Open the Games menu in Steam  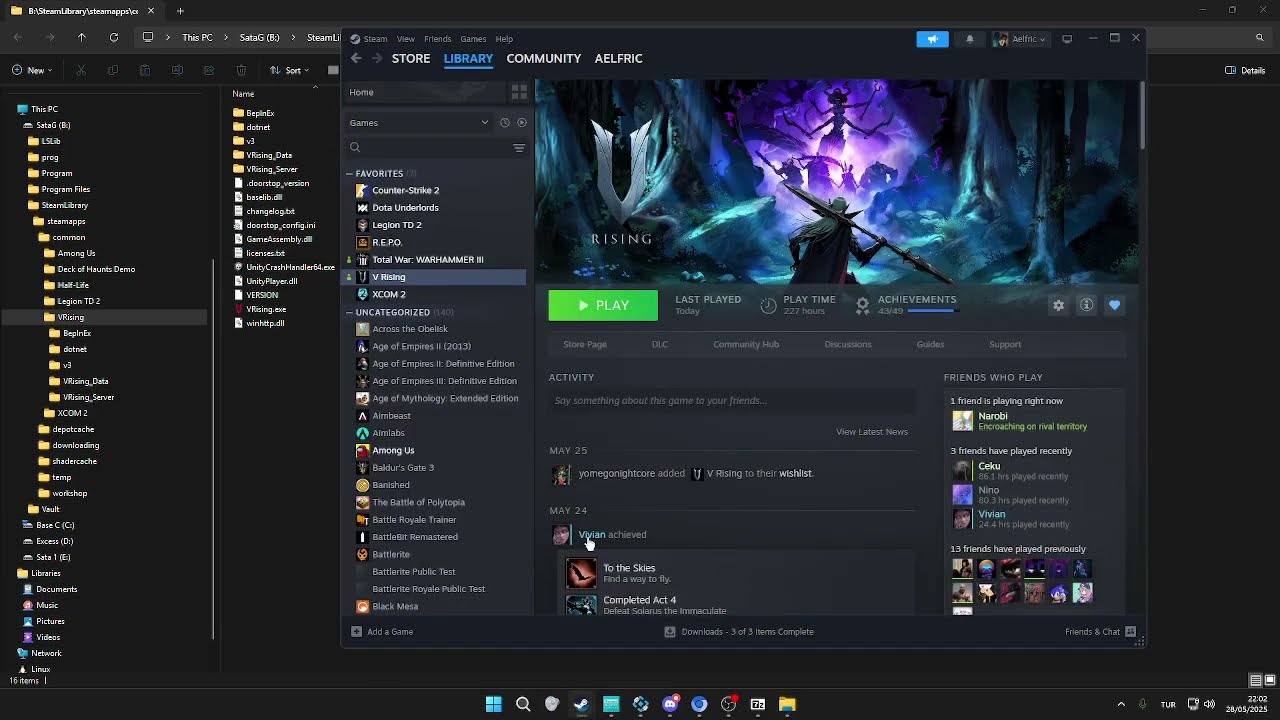[x=473, y=39]
